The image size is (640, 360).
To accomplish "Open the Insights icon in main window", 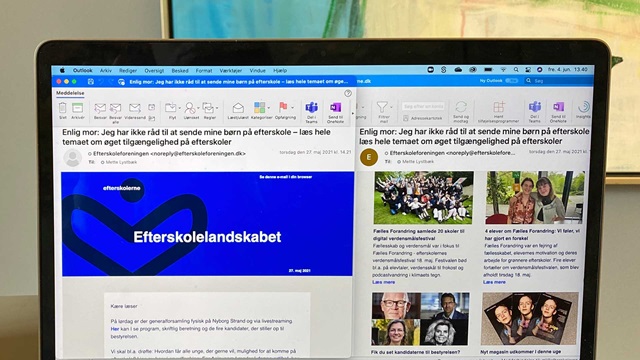I will point(584,107).
